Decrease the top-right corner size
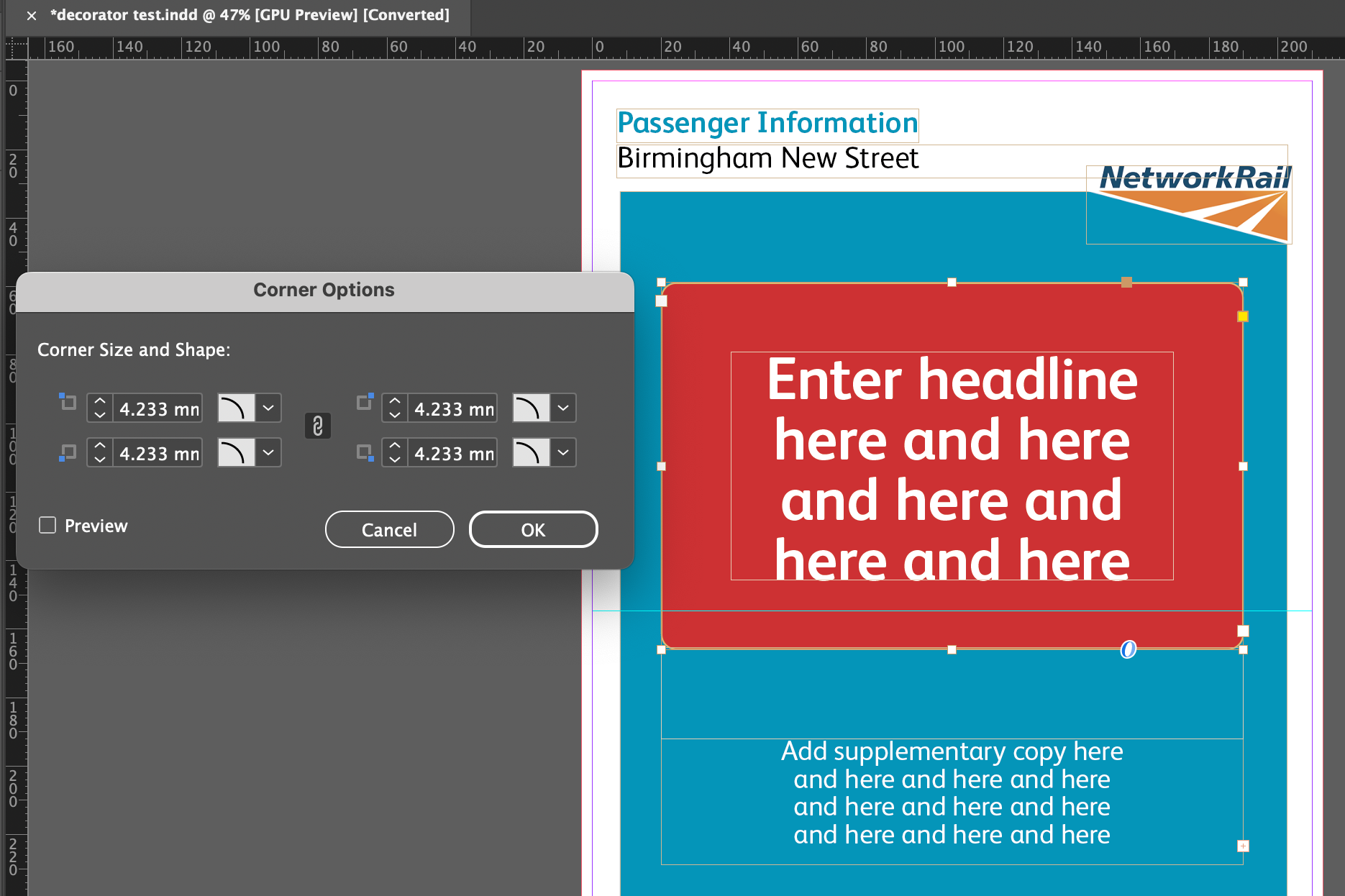This screenshot has height=896, width=1345. point(395,415)
